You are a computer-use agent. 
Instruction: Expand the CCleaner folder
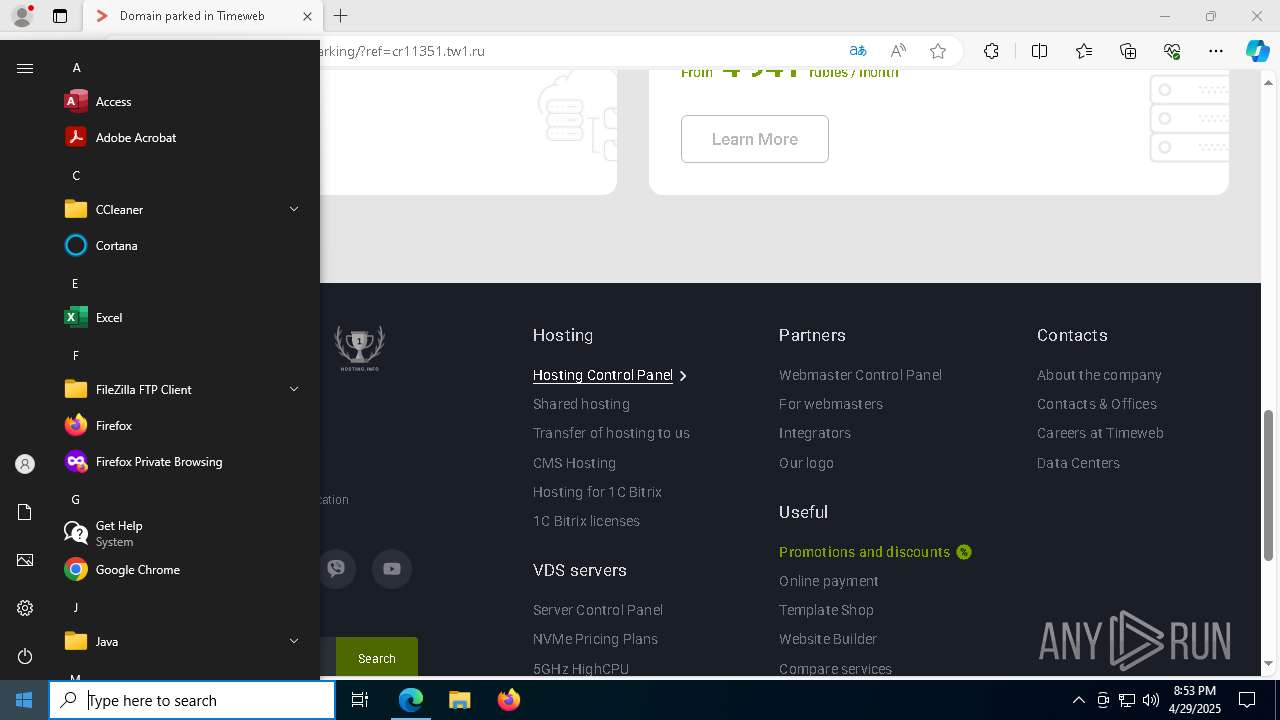tap(180, 209)
